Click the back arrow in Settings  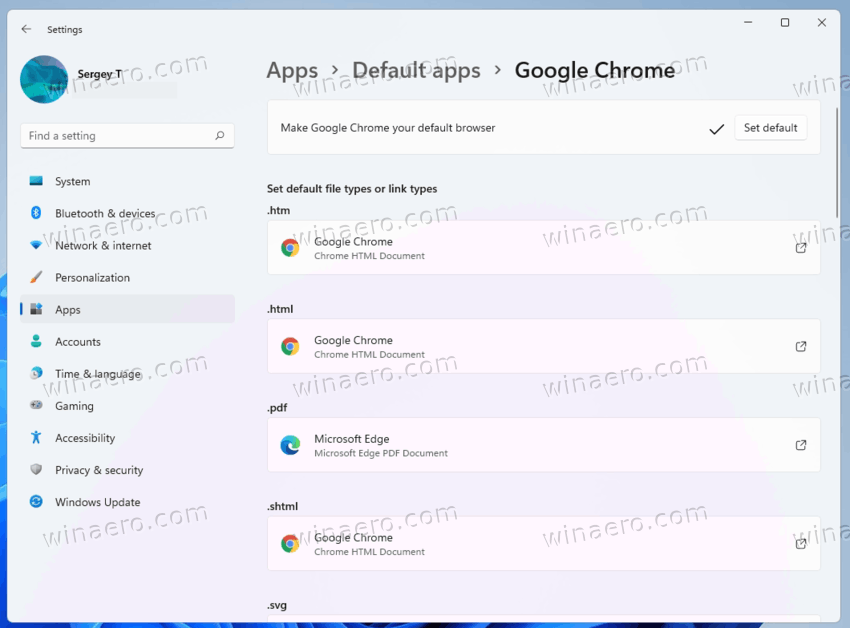coord(26,29)
